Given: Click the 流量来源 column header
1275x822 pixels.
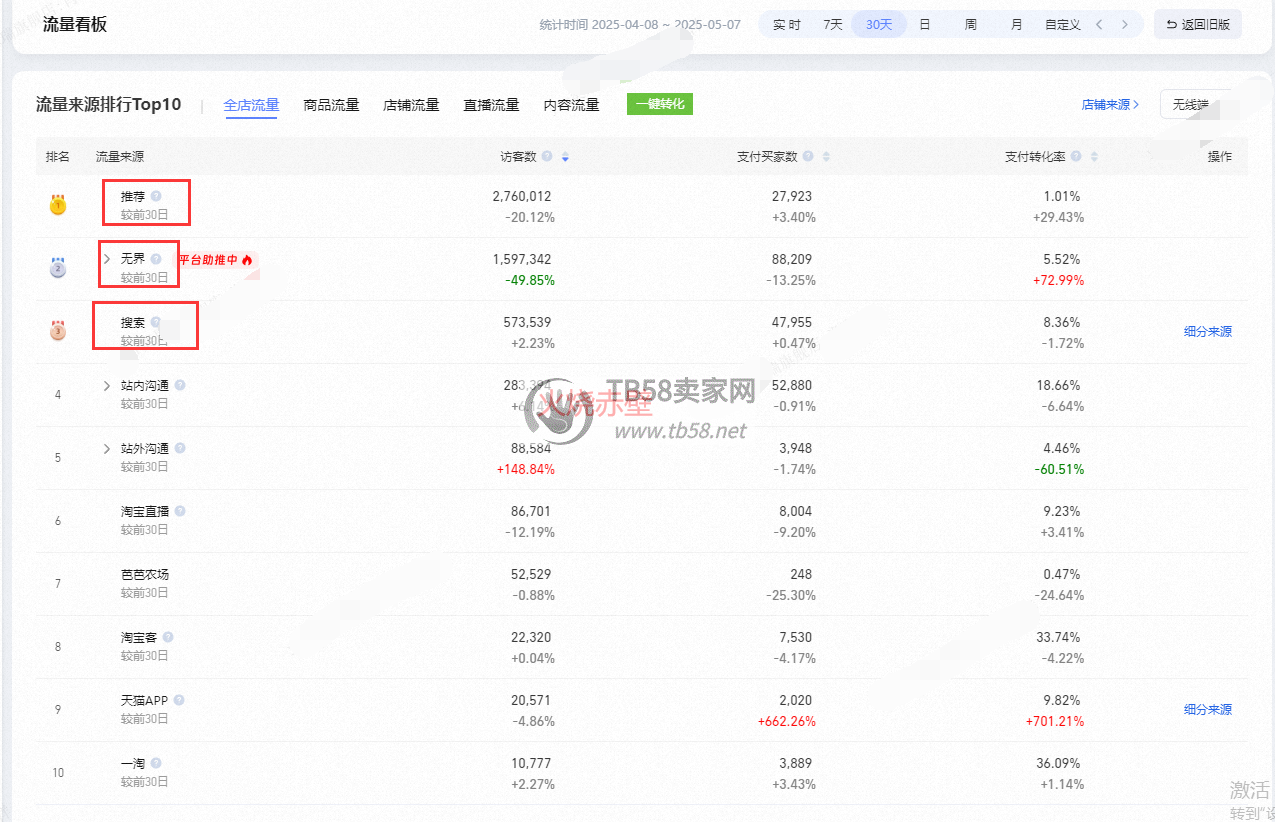Looking at the screenshot, I should pyautogui.click(x=119, y=157).
